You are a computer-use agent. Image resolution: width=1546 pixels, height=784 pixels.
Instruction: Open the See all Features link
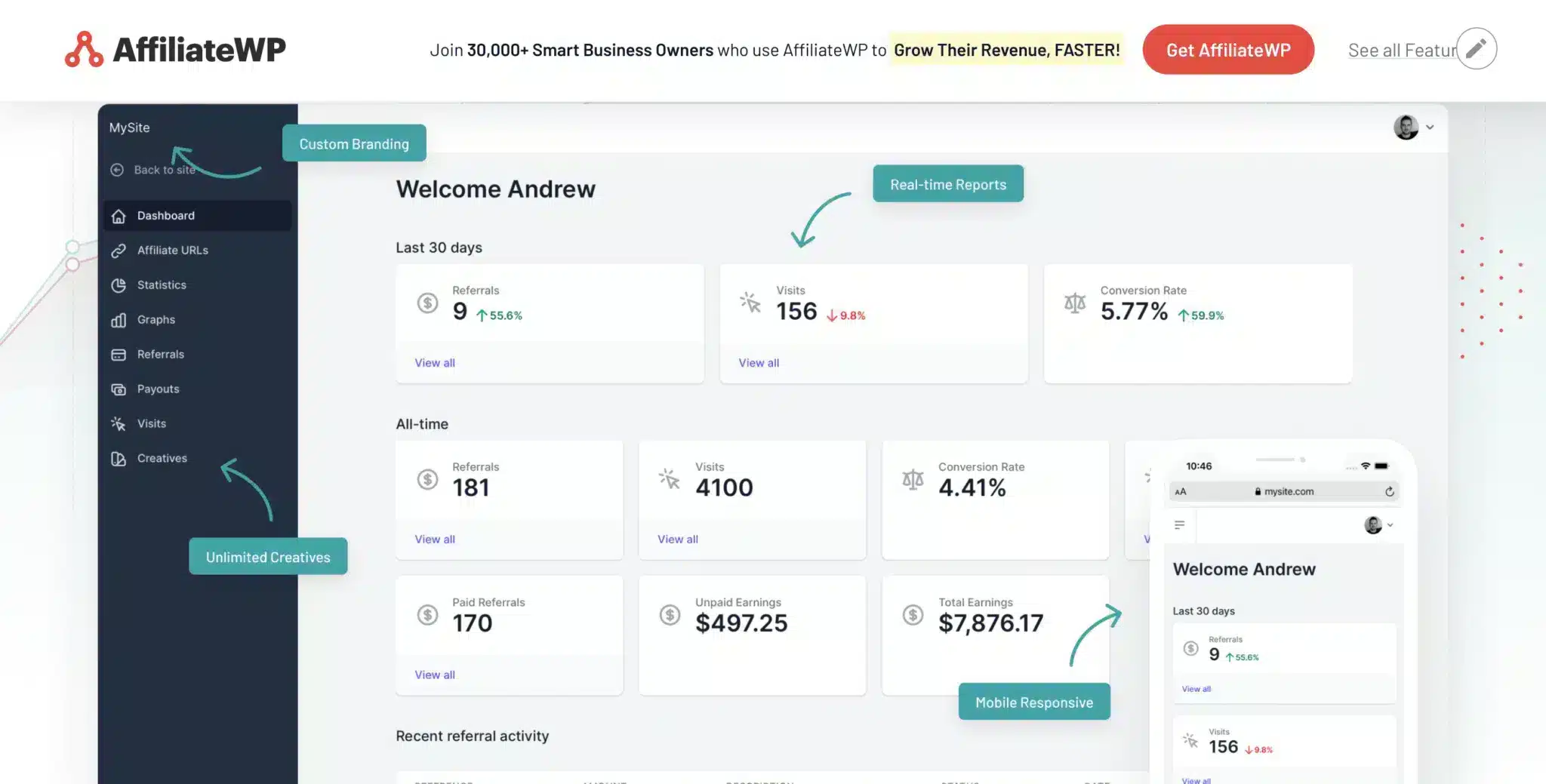1402,51
